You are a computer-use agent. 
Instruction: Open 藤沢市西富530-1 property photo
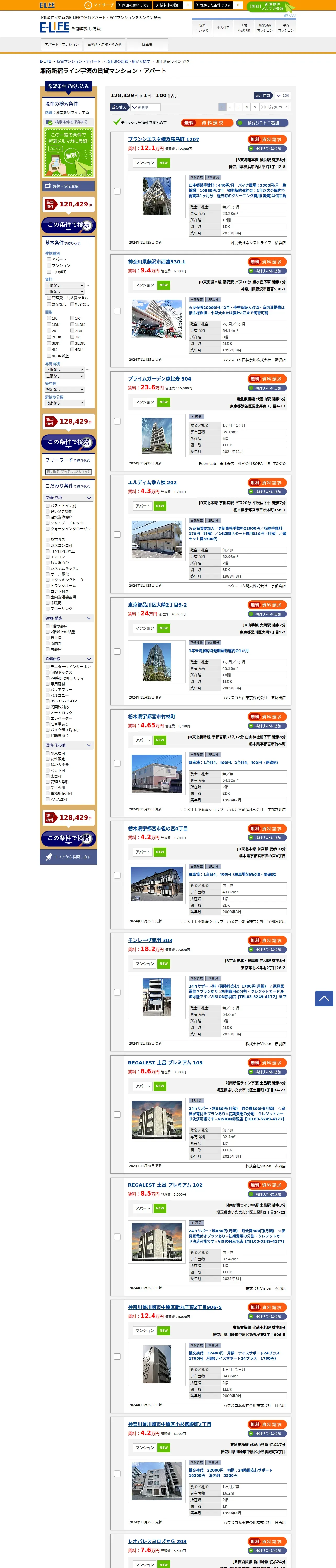click(x=157, y=318)
